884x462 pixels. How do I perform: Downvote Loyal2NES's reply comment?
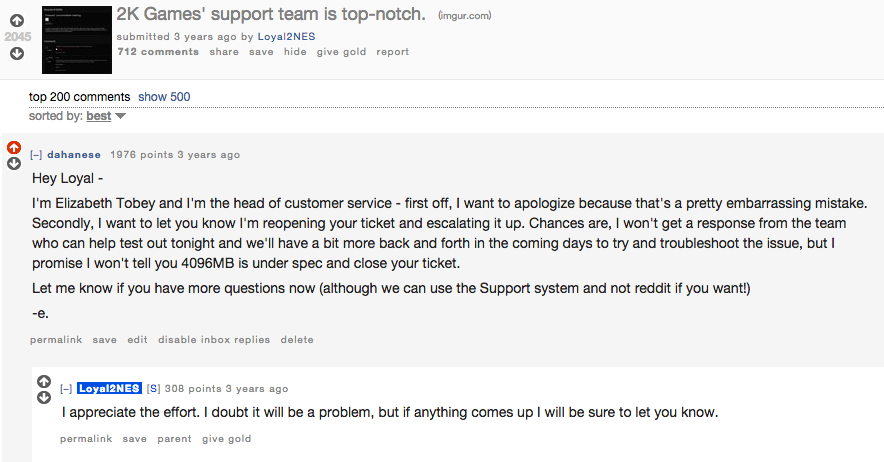[44, 398]
